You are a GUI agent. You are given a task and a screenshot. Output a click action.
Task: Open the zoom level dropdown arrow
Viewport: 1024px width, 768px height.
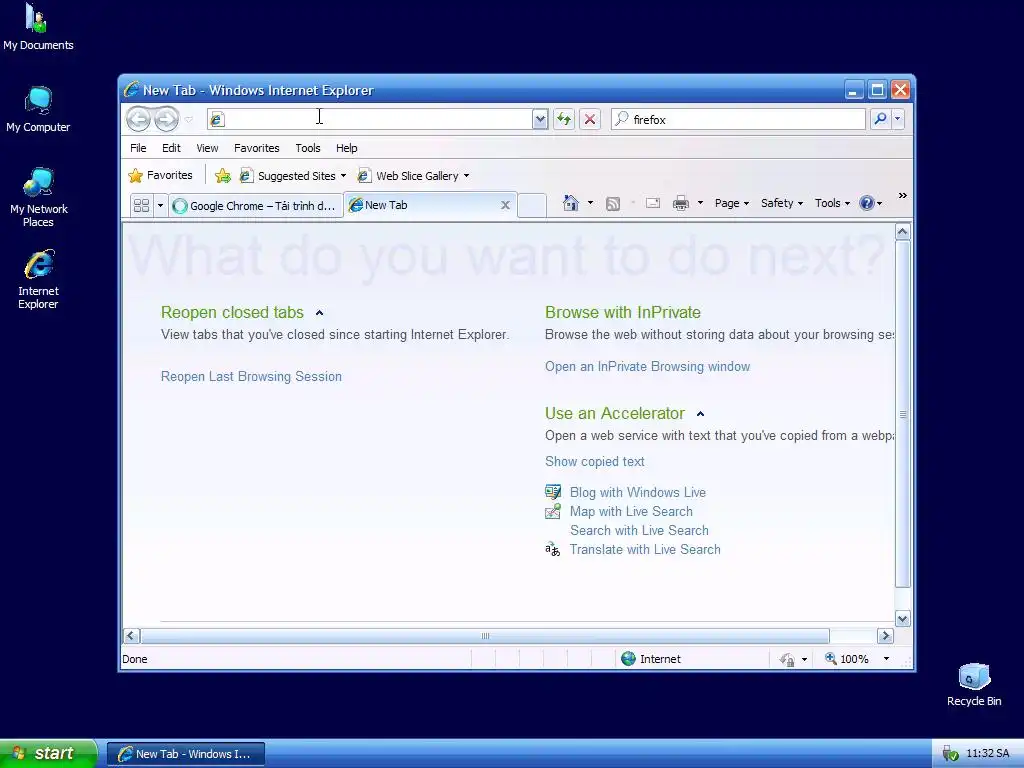(886, 659)
